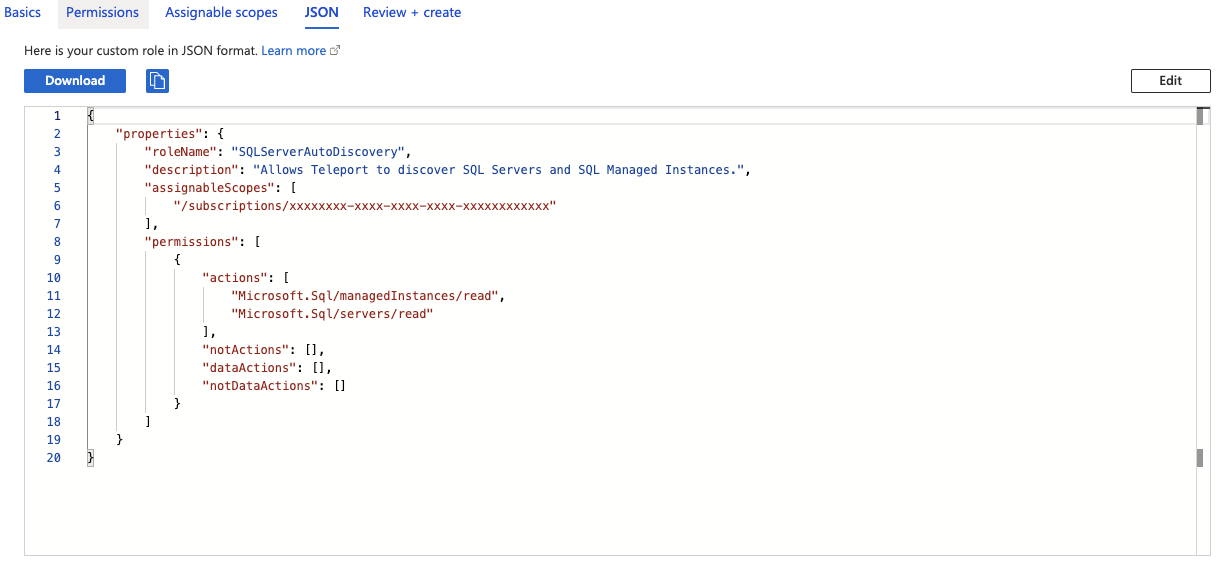Open the Review + create tab
Screen dimensions: 1216x561
tap(412, 13)
